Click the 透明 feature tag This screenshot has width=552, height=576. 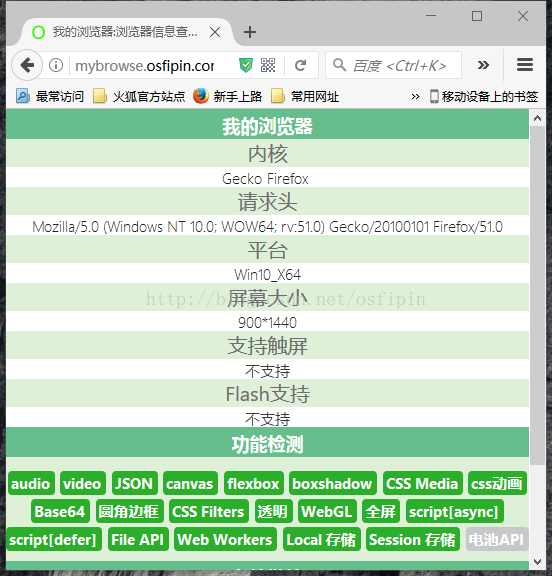pos(274,511)
